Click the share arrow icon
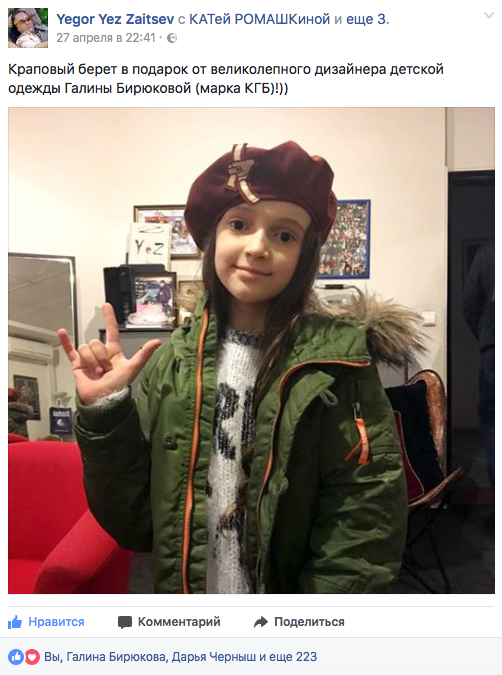 coord(261,622)
